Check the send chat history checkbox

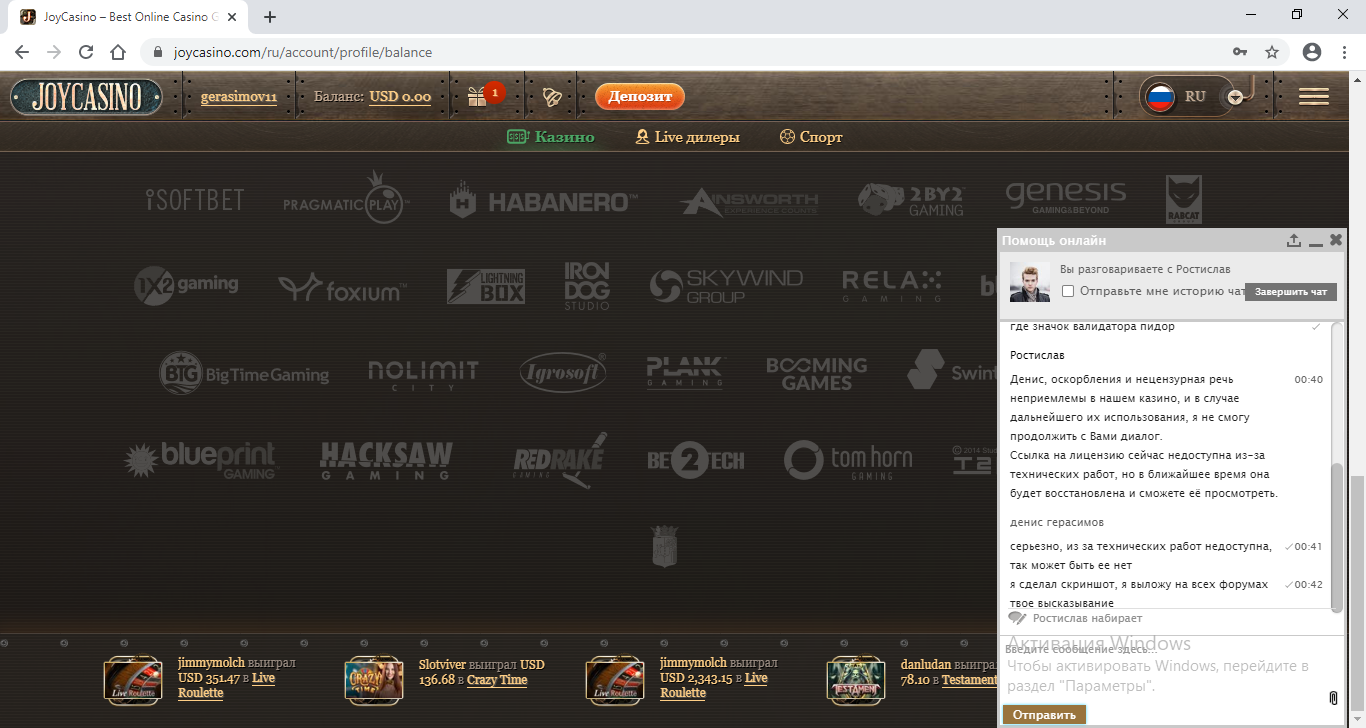coord(1068,291)
